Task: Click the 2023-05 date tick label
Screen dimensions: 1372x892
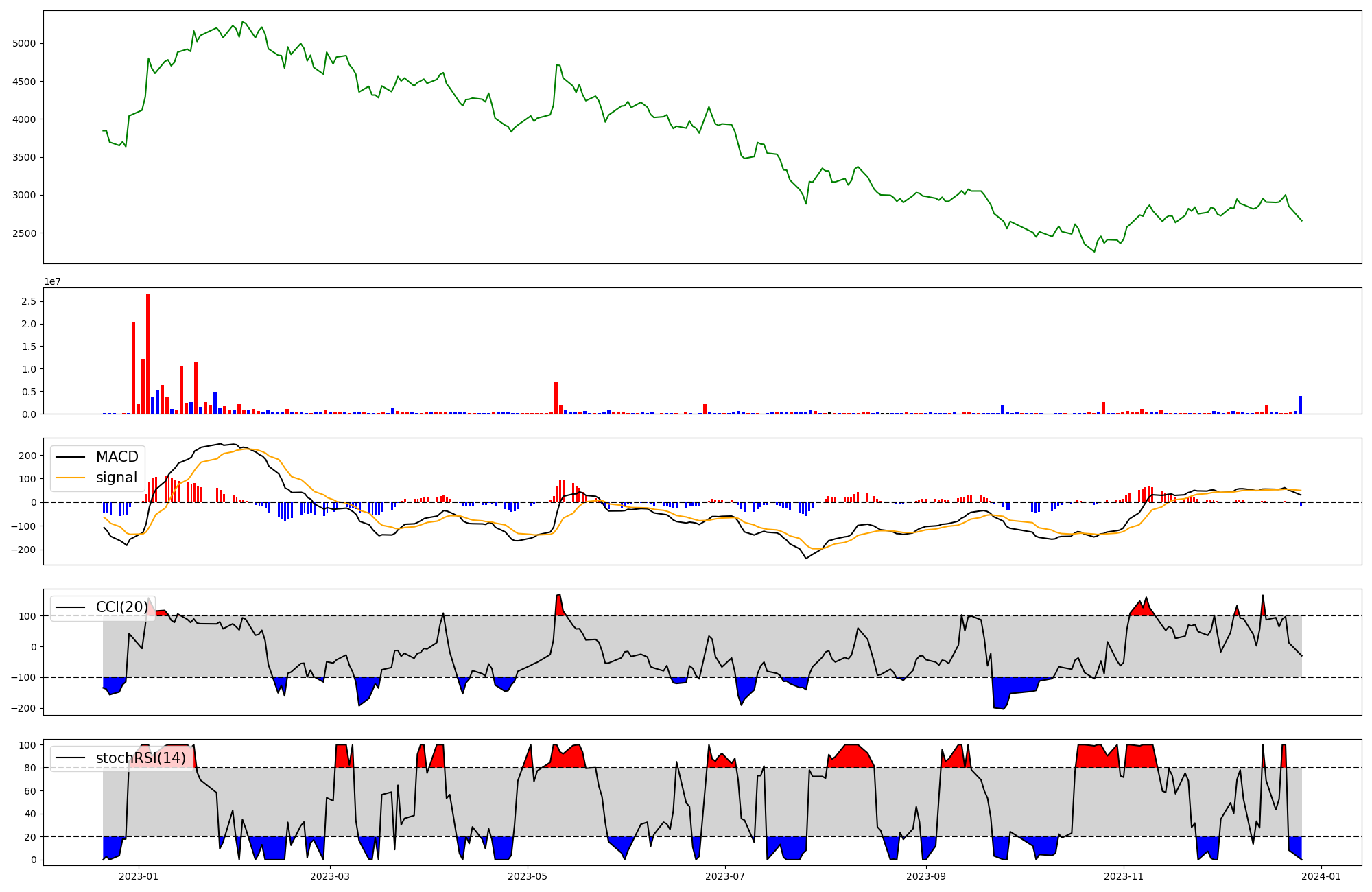Action: pos(528,876)
